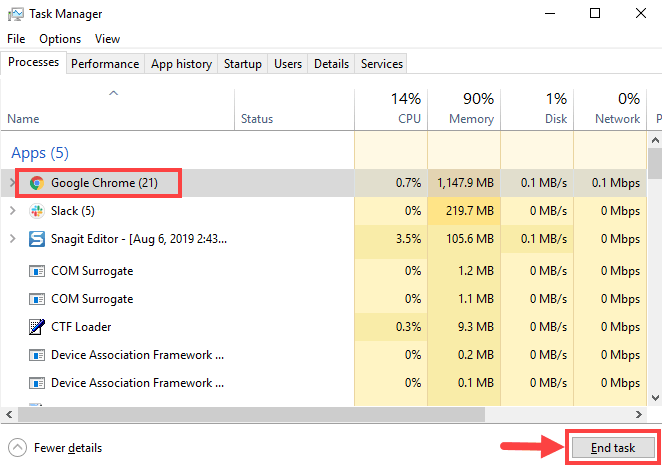662x470 pixels.
Task: Click the Task Manager title bar icon
Action: click(x=14, y=14)
